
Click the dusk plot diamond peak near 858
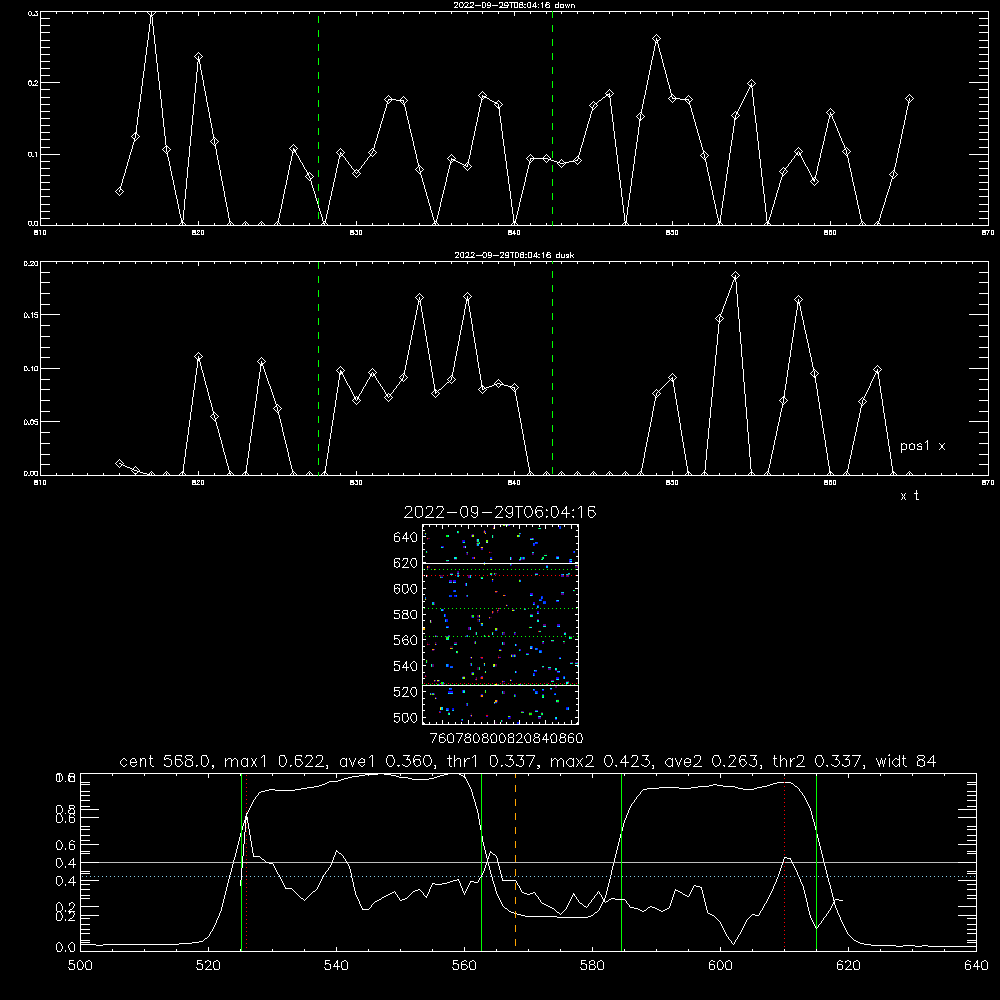tap(798, 300)
